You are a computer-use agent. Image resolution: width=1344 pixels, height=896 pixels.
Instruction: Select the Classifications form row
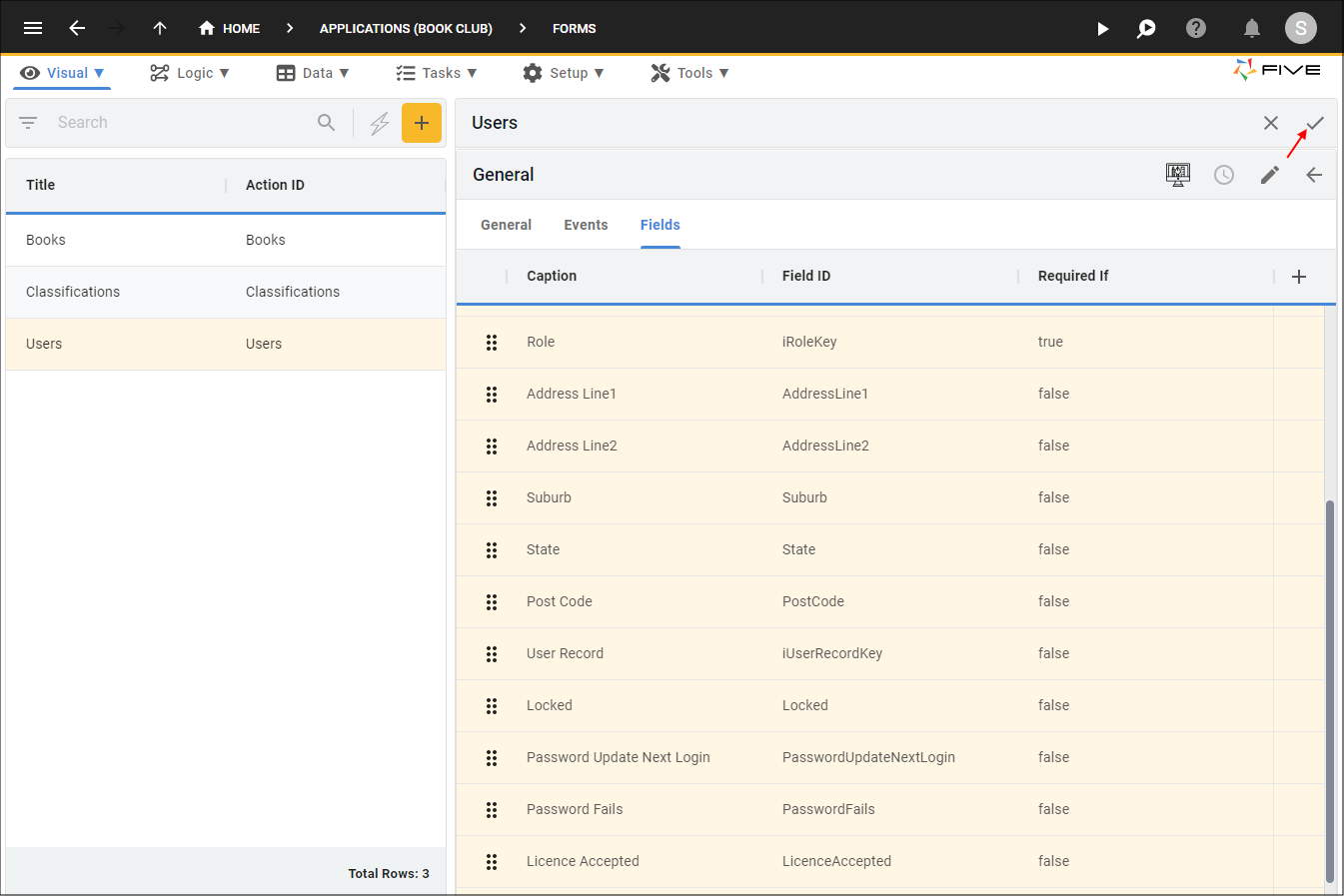pos(226,292)
